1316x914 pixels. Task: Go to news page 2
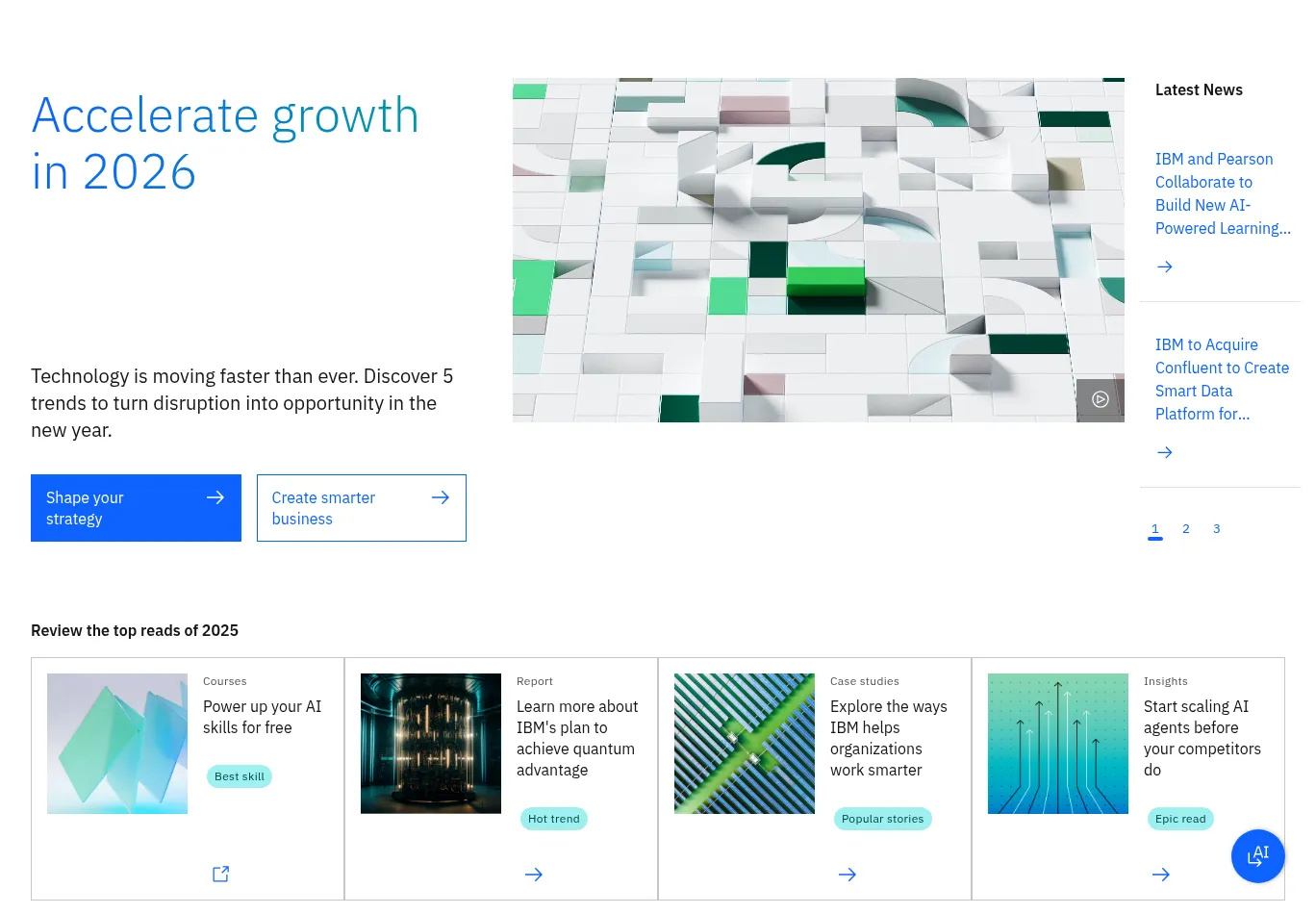tap(1186, 529)
